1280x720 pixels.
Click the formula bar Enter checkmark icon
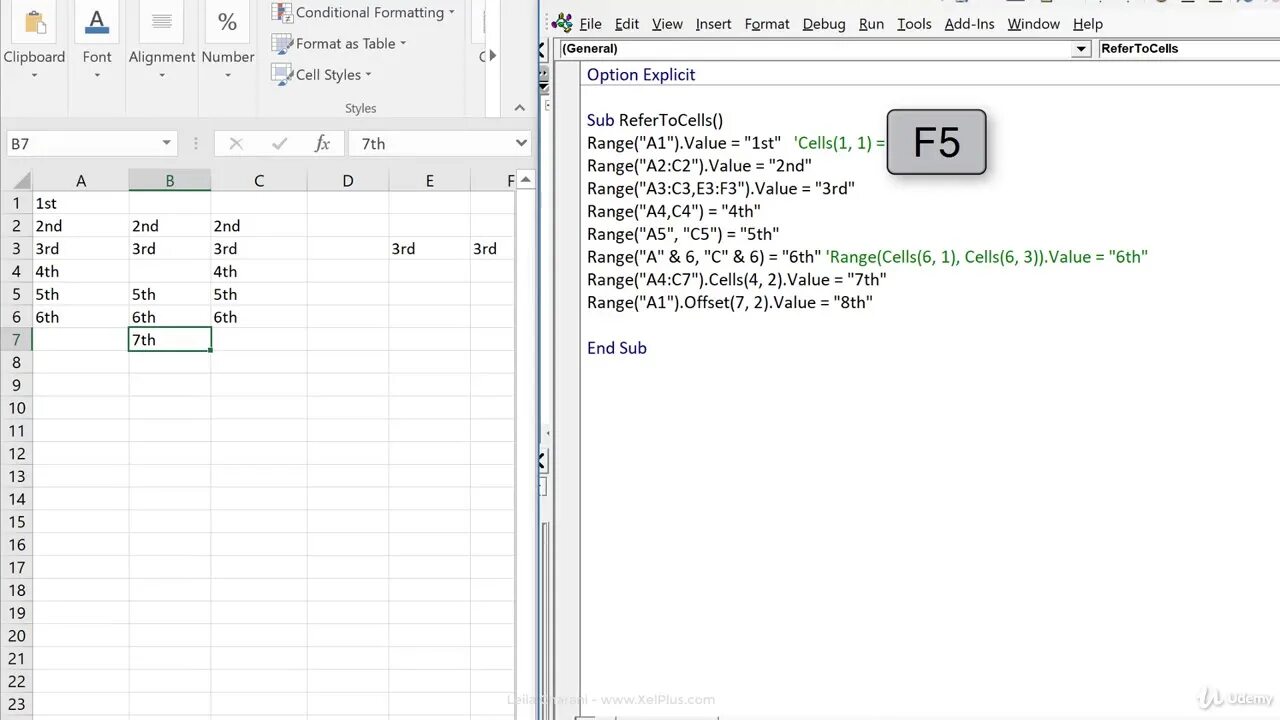tap(279, 144)
